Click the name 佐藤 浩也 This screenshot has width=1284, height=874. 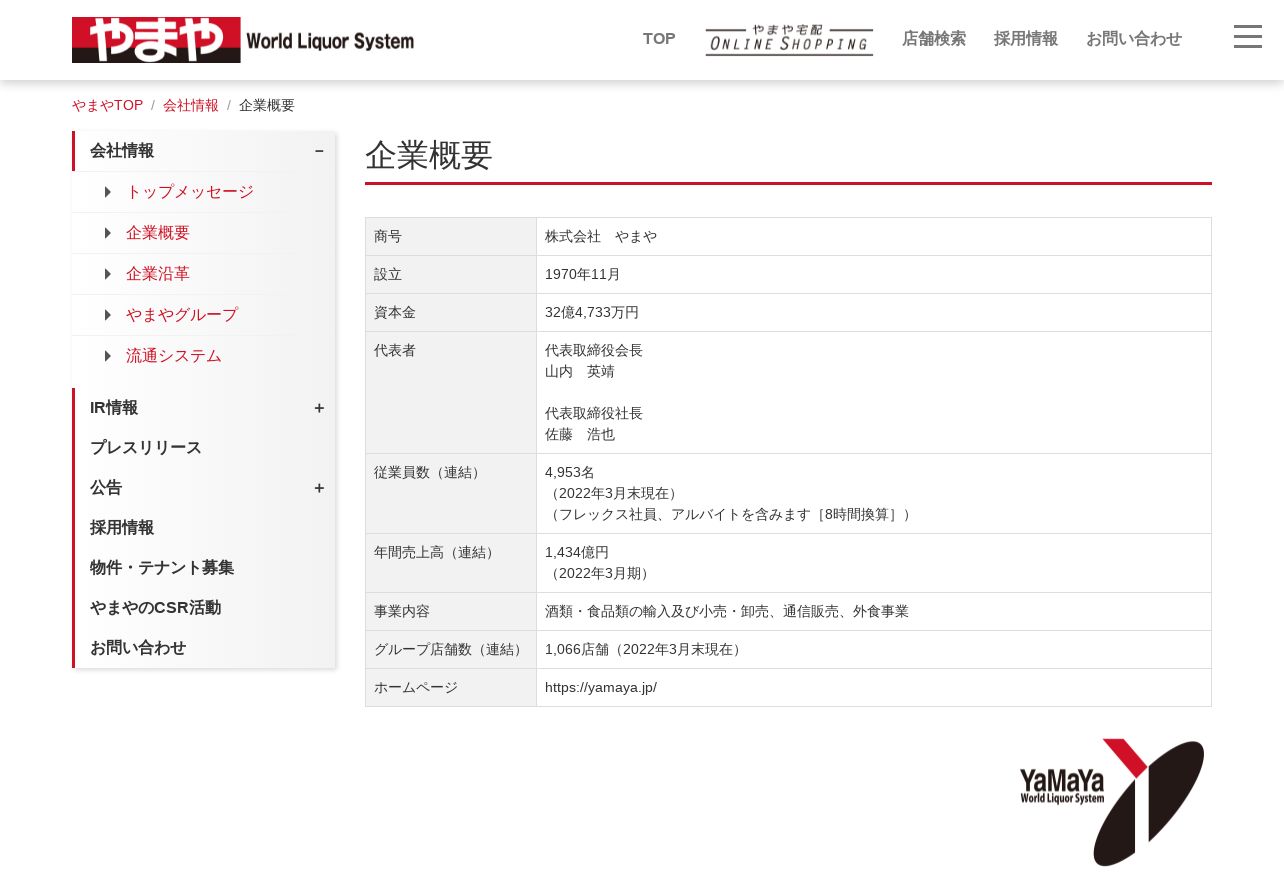click(580, 435)
